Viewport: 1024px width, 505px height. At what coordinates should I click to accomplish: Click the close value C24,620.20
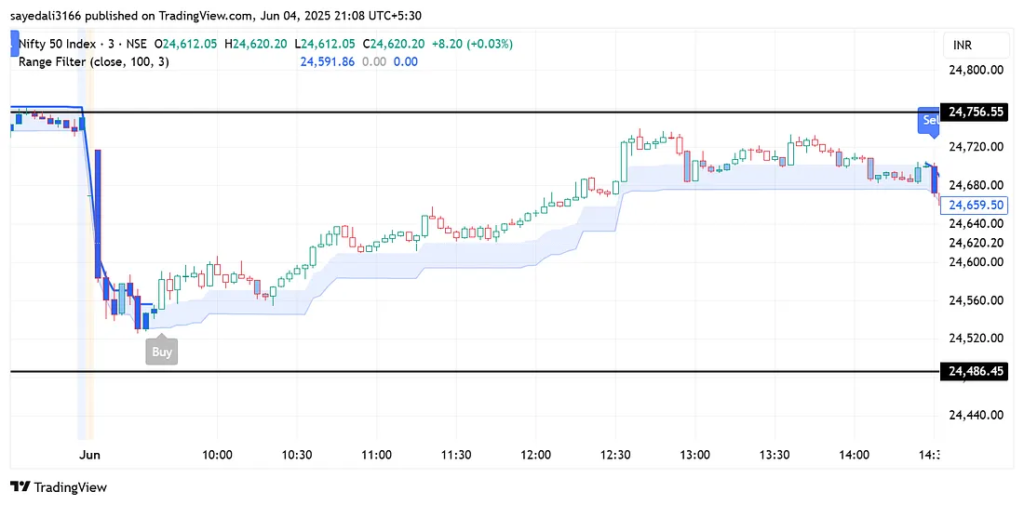coord(393,44)
